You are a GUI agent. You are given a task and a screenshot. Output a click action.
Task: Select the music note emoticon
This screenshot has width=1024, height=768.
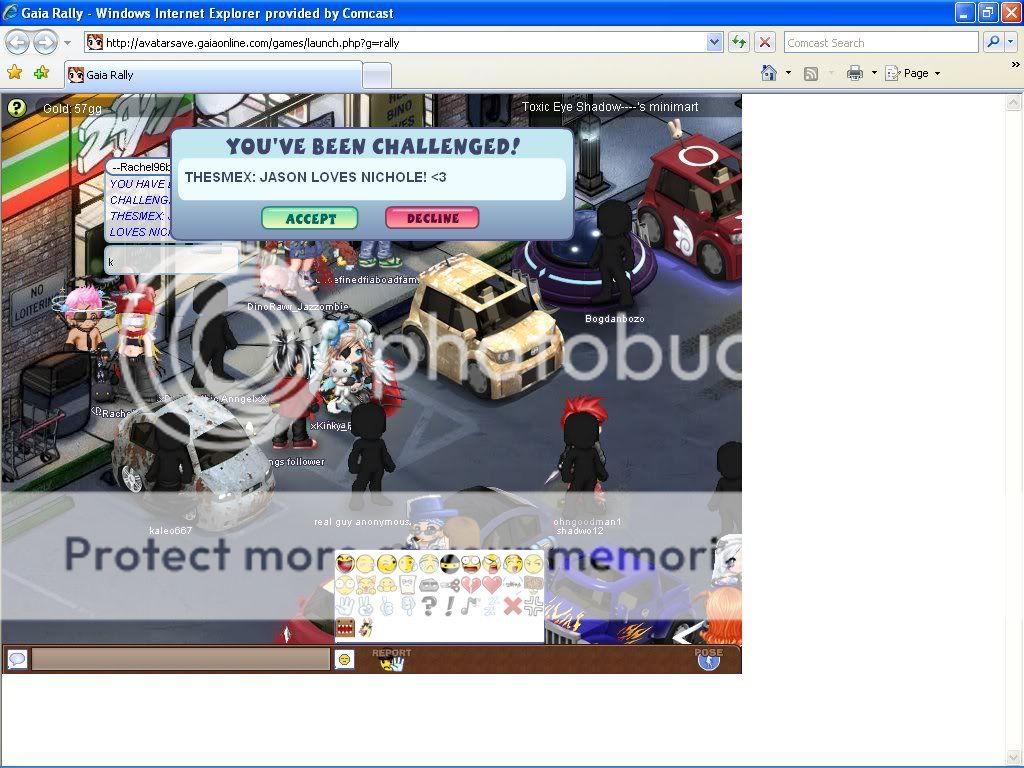(x=470, y=606)
